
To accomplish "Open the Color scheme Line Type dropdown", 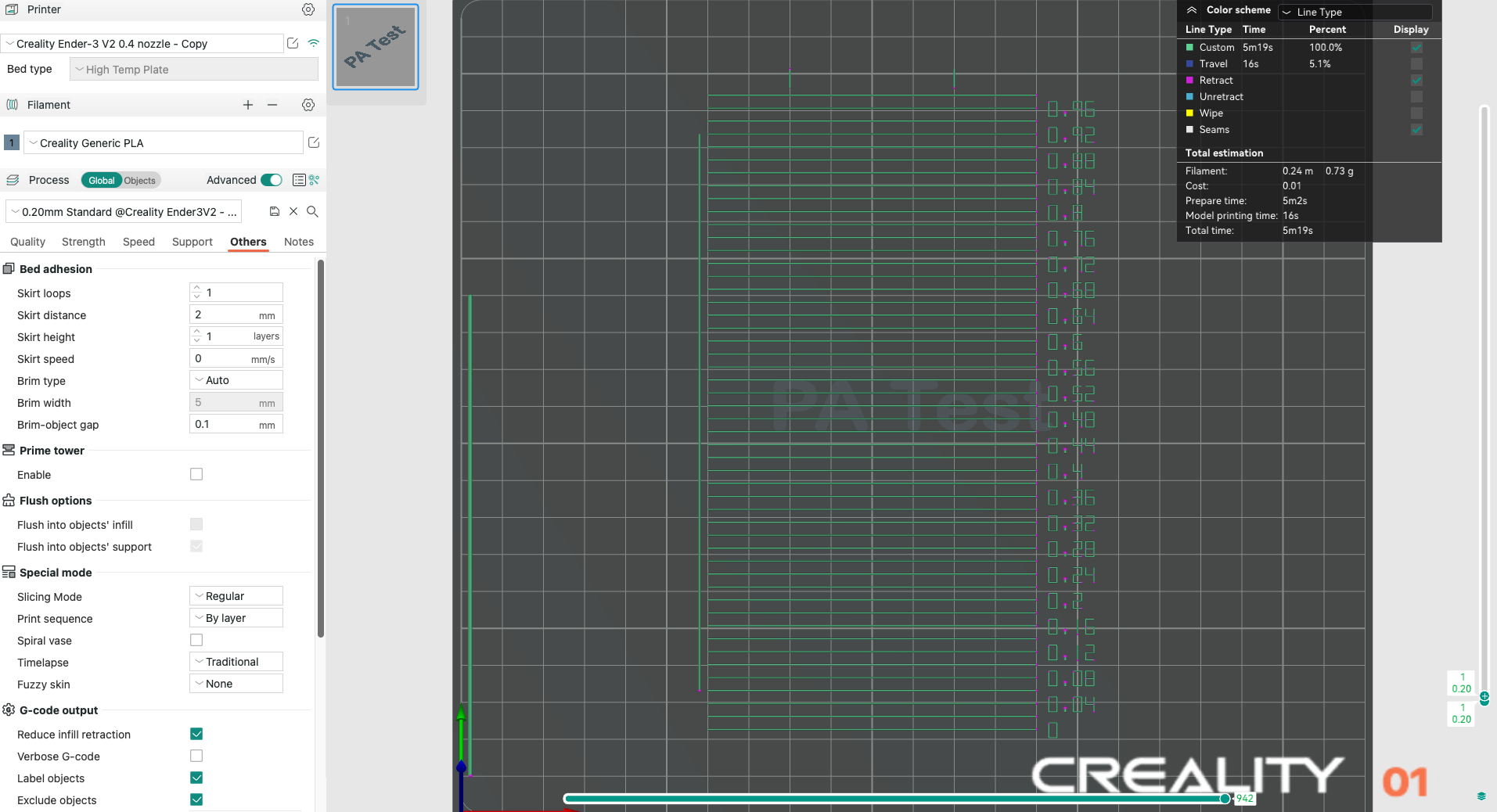I will [x=1355, y=12].
